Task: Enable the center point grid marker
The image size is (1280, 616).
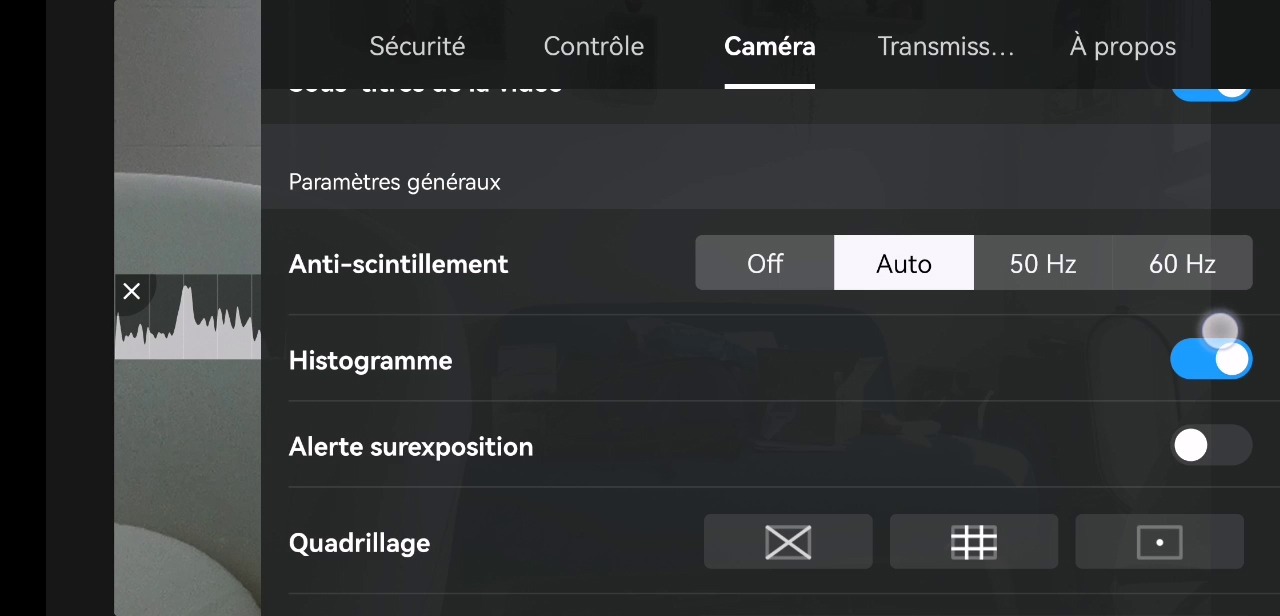Action: click(x=1160, y=542)
